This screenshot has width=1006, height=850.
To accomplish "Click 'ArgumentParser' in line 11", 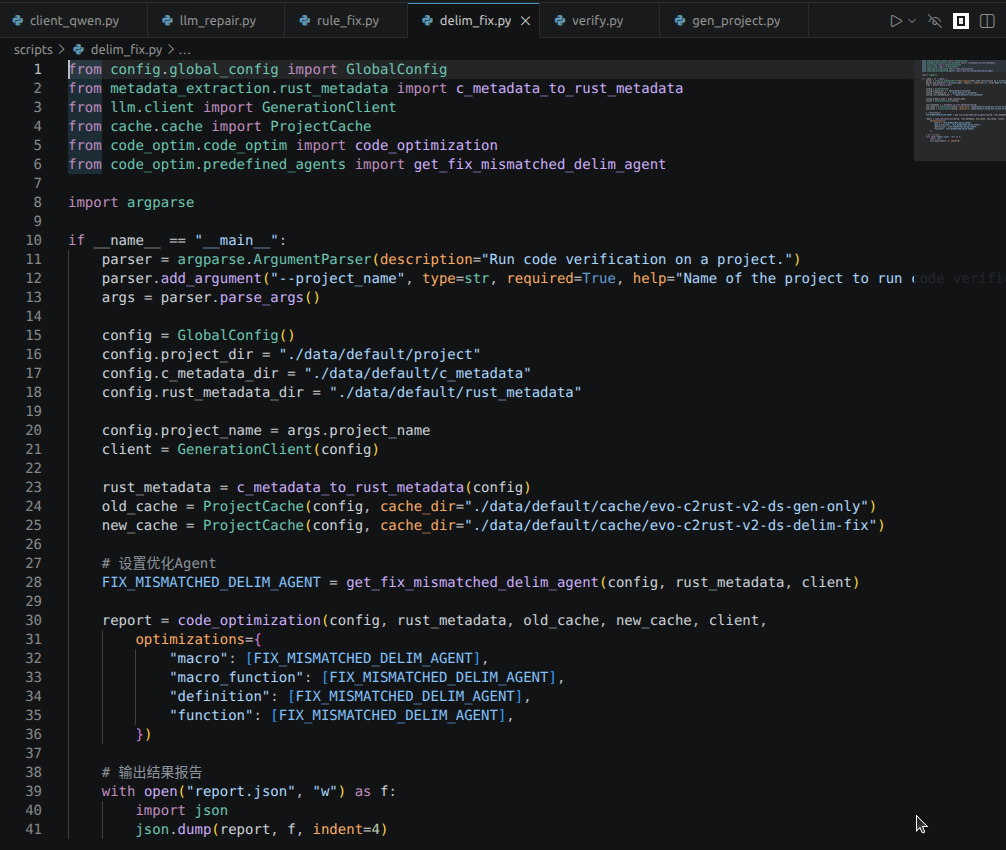I will [x=312, y=259].
